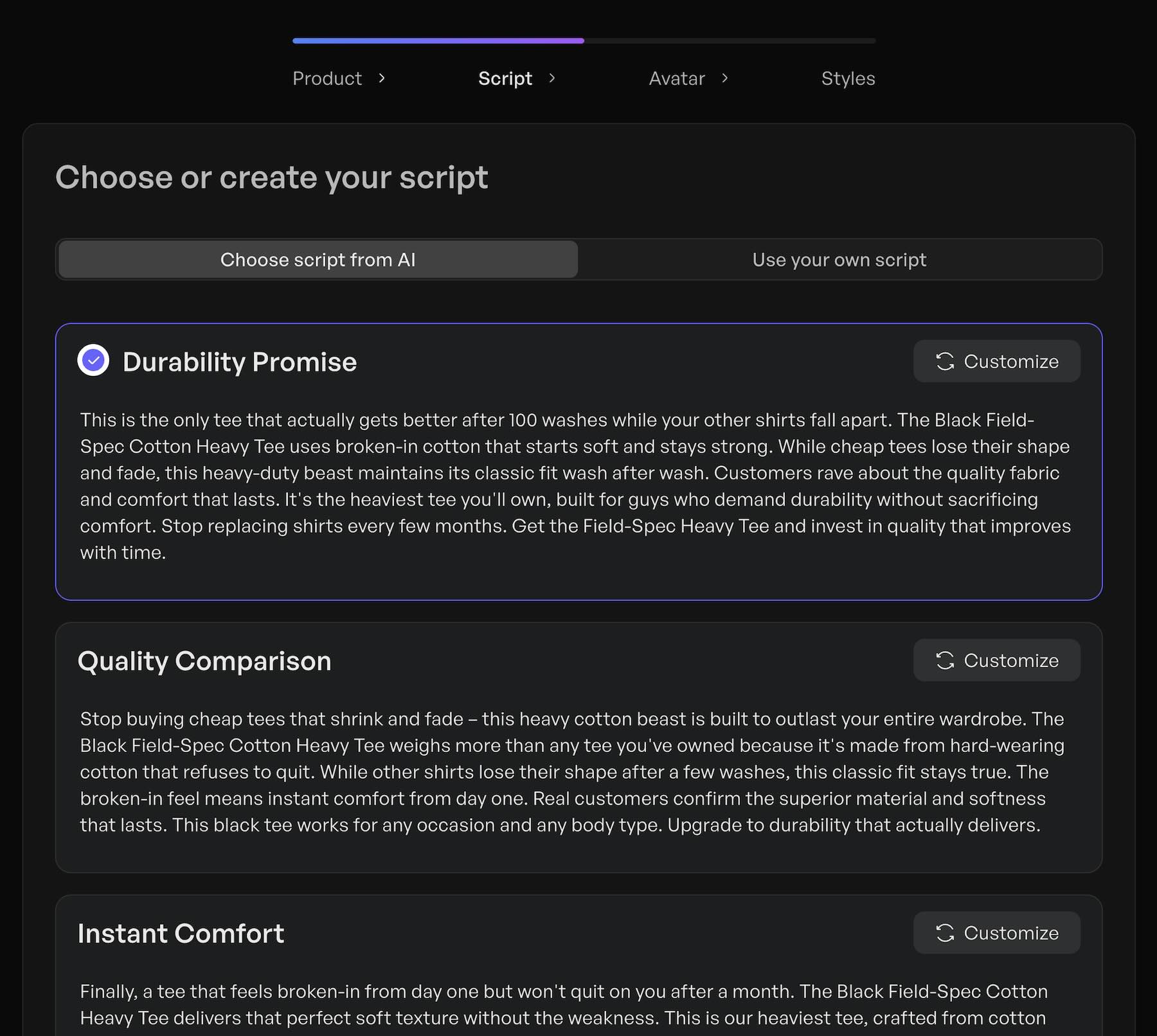
Task: Open the Avatar step
Action: (x=676, y=78)
